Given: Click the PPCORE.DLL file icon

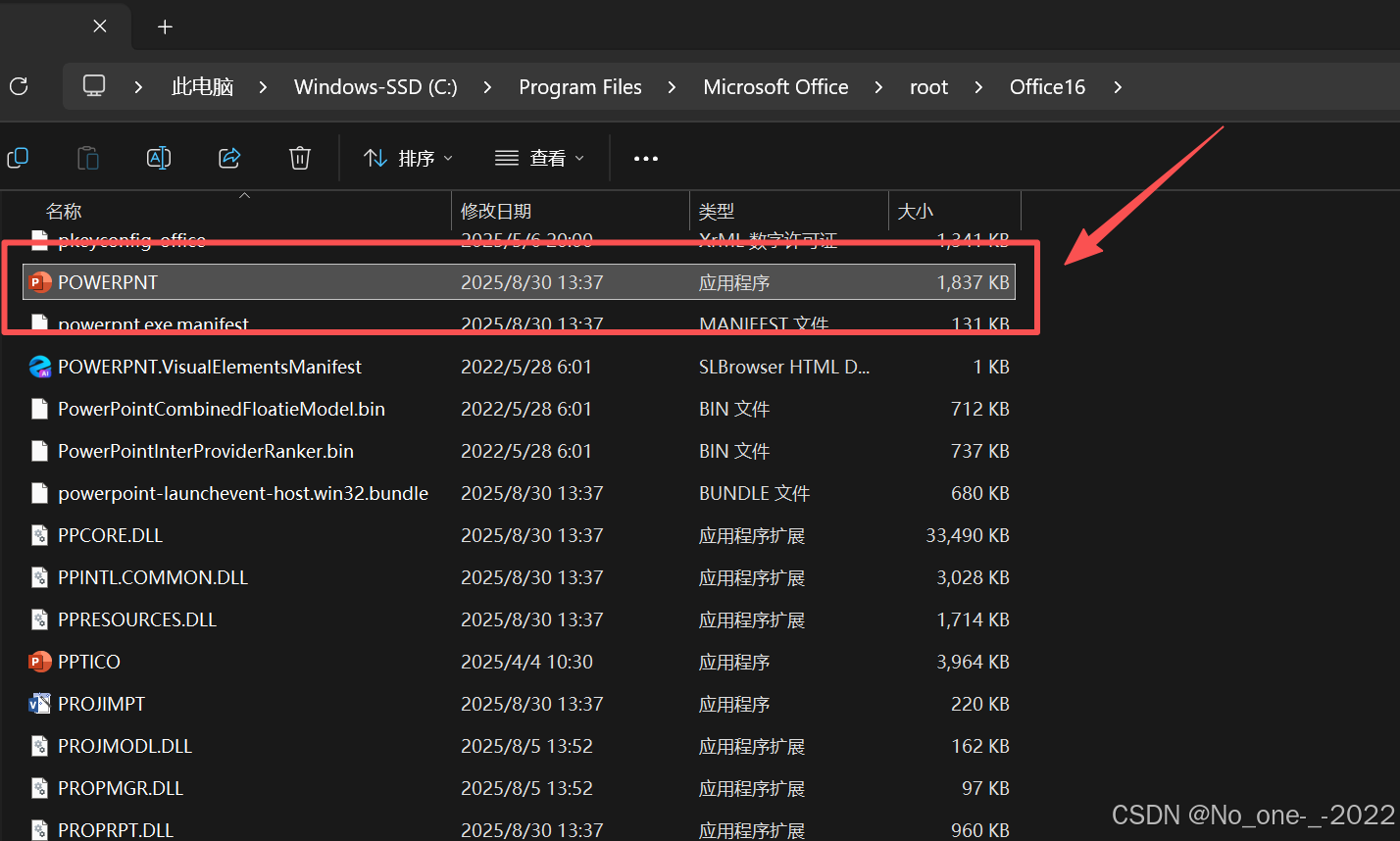Looking at the screenshot, I should pos(40,535).
